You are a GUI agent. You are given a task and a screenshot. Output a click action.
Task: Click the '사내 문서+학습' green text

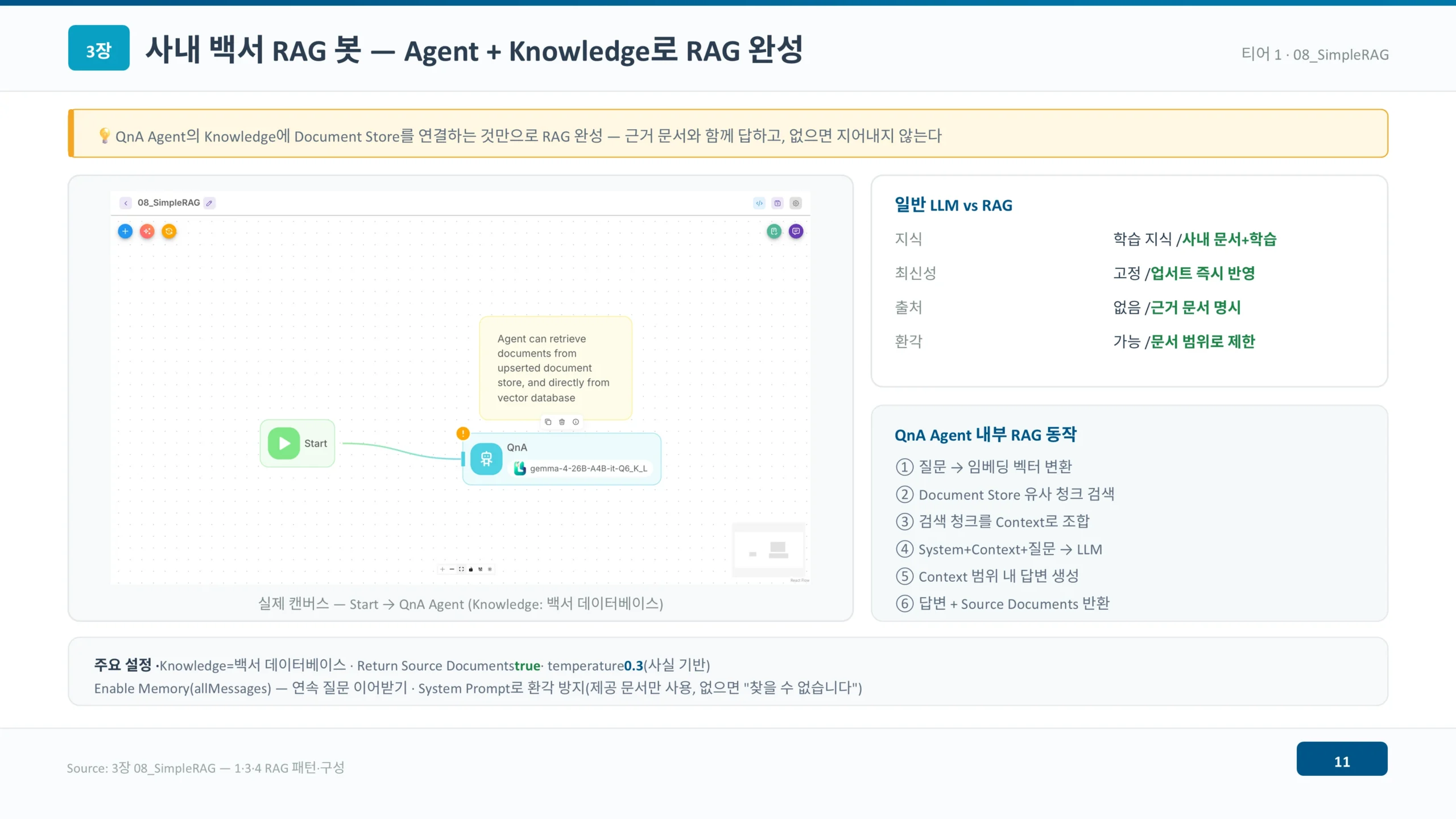pyautogui.click(x=1229, y=239)
